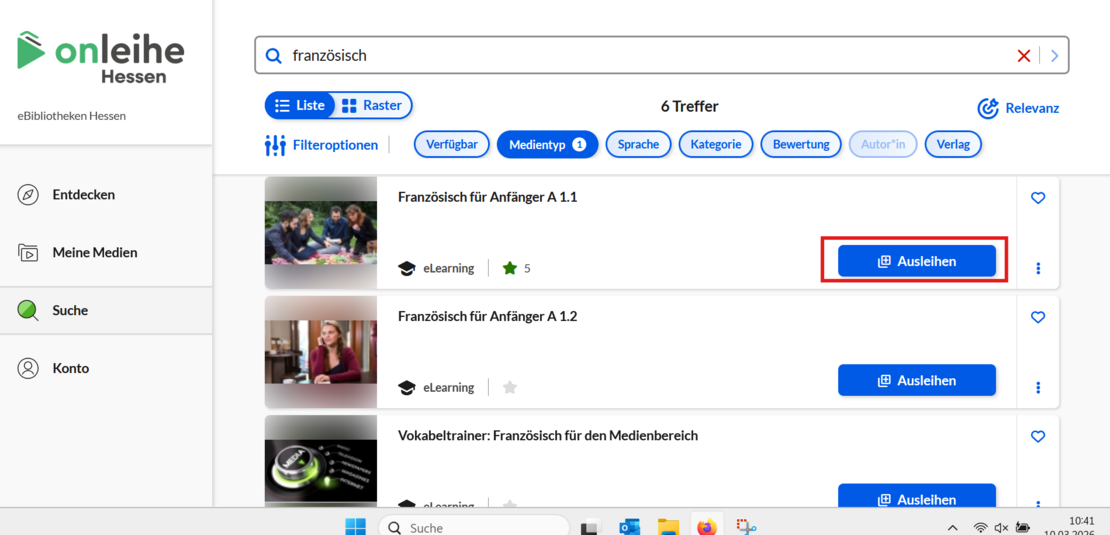1110x535 pixels.
Task: Click the title Französisch für Anfänger A 1.2
Action: point(487,316)
